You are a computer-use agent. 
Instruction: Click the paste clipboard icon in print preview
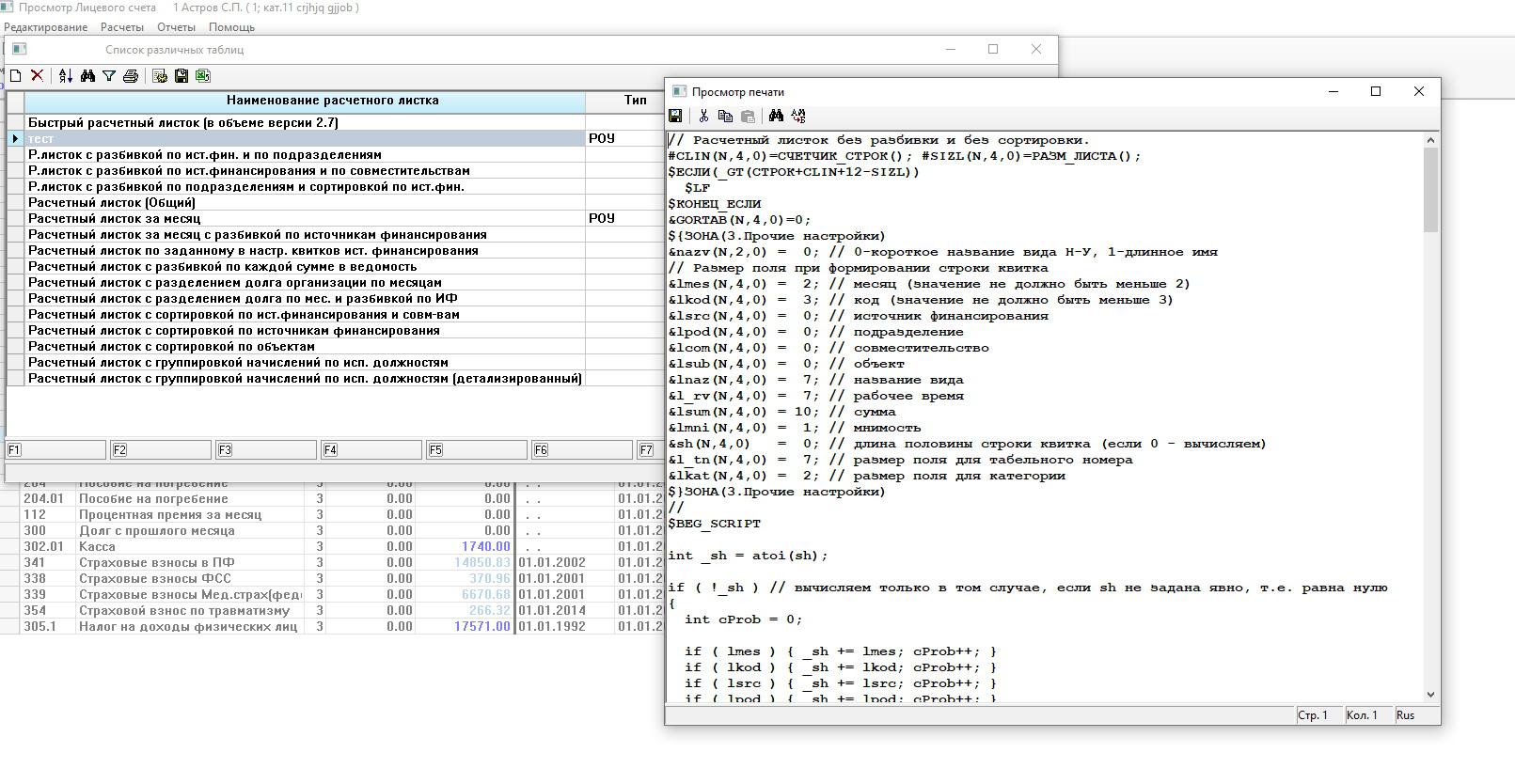[748, 116]
